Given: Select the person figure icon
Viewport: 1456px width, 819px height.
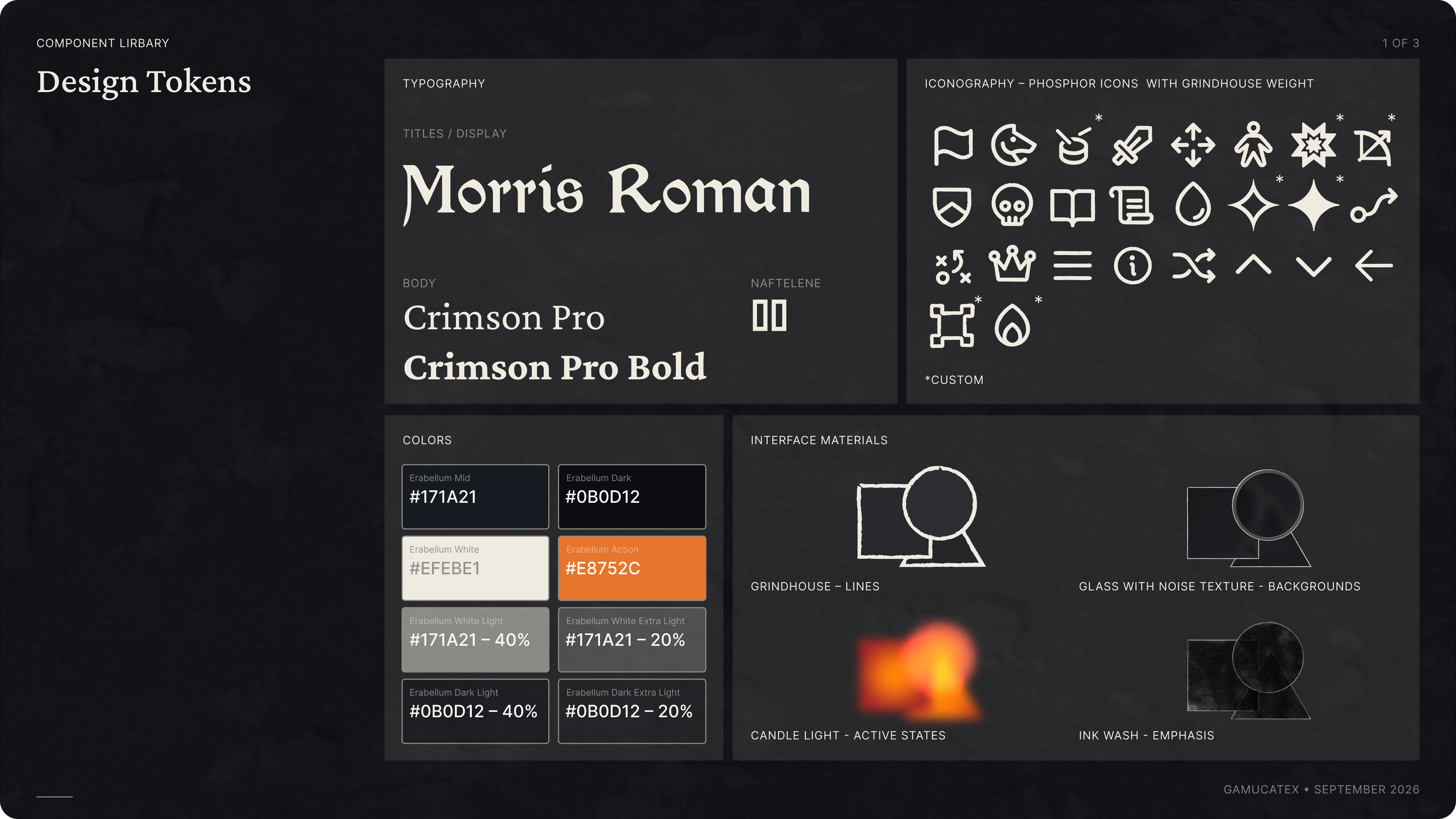Looking at the screenshot, I should click(1253, 144).
